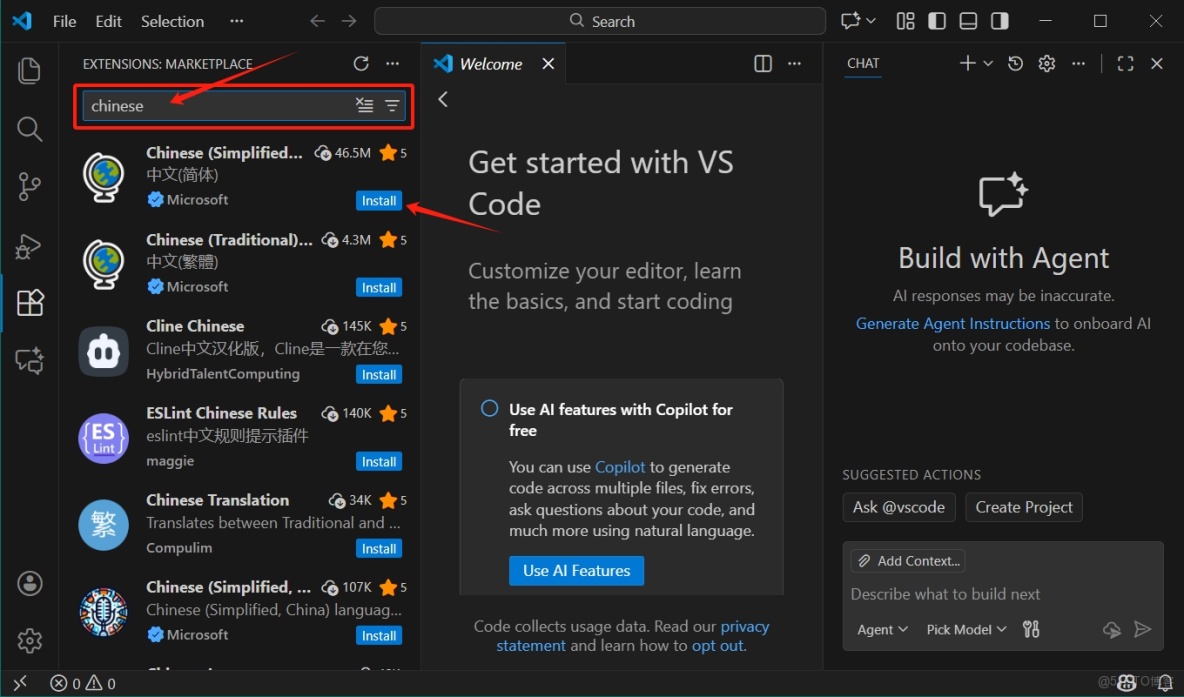Viewport: 1184px width, 697px height.
Task: Switch to the Welcome tab
Action: pyautogui.click(x=489, y=63)
